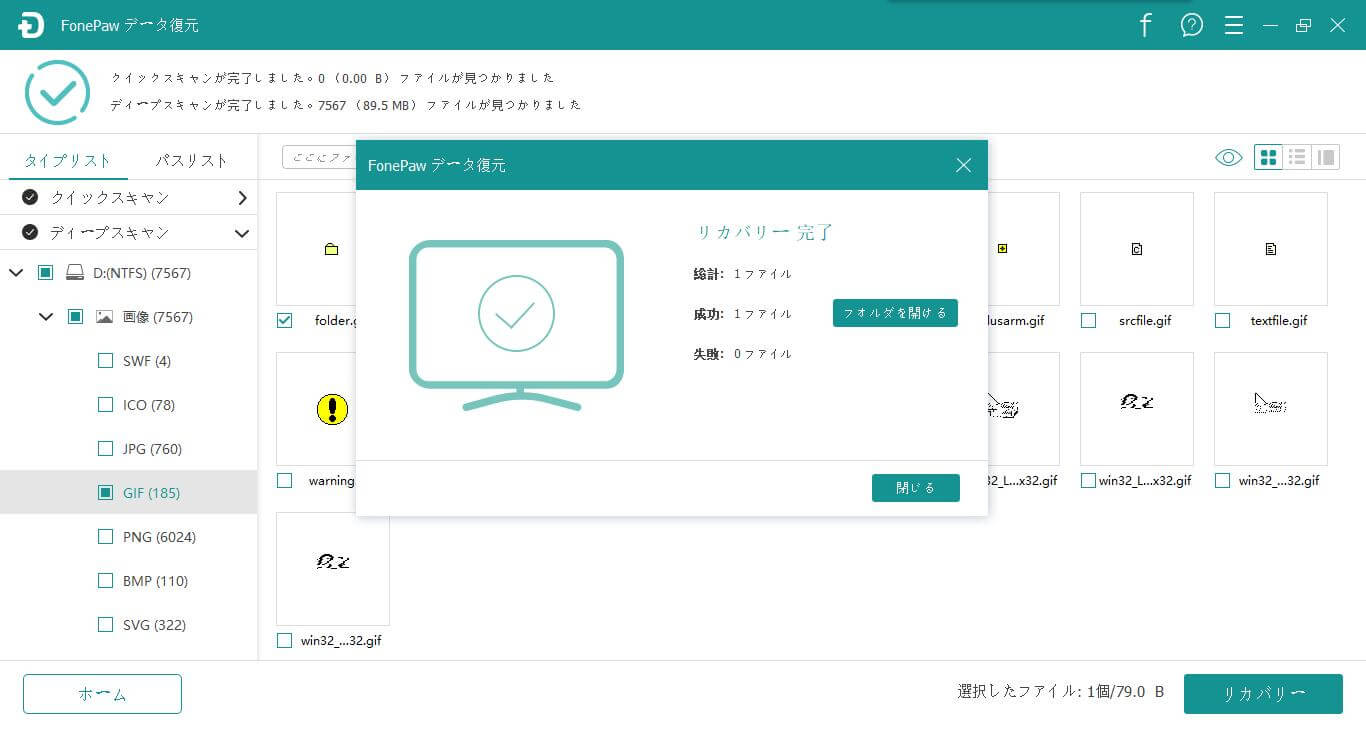
Task: Check the SVG (322) checkbox
Action: click(x=105, y=625)
